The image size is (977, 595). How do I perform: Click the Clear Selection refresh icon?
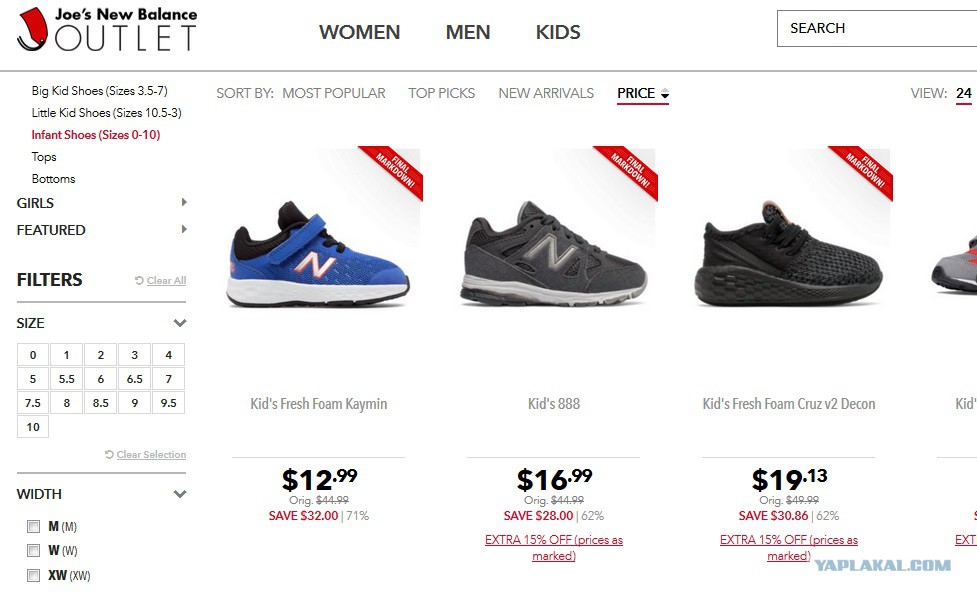[x=109, y=455]
